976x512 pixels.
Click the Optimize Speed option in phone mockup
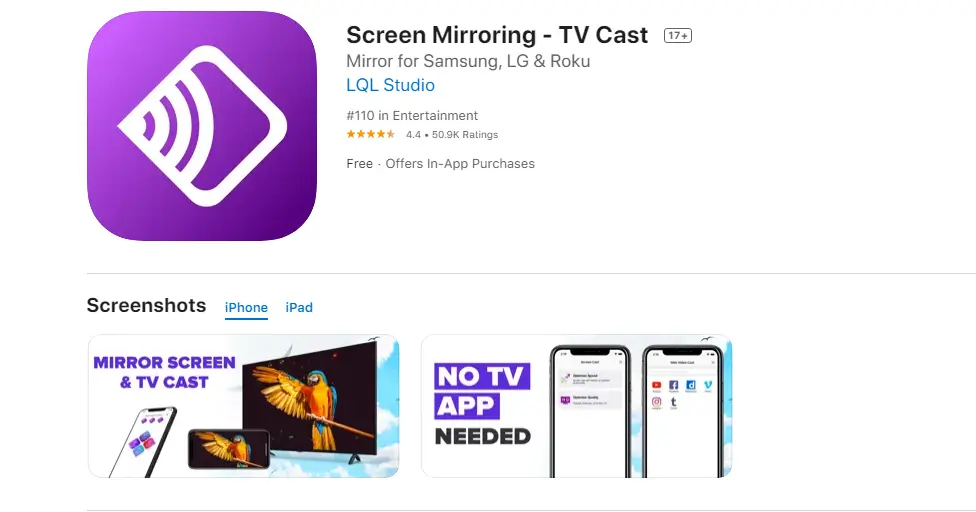[590, 379]
